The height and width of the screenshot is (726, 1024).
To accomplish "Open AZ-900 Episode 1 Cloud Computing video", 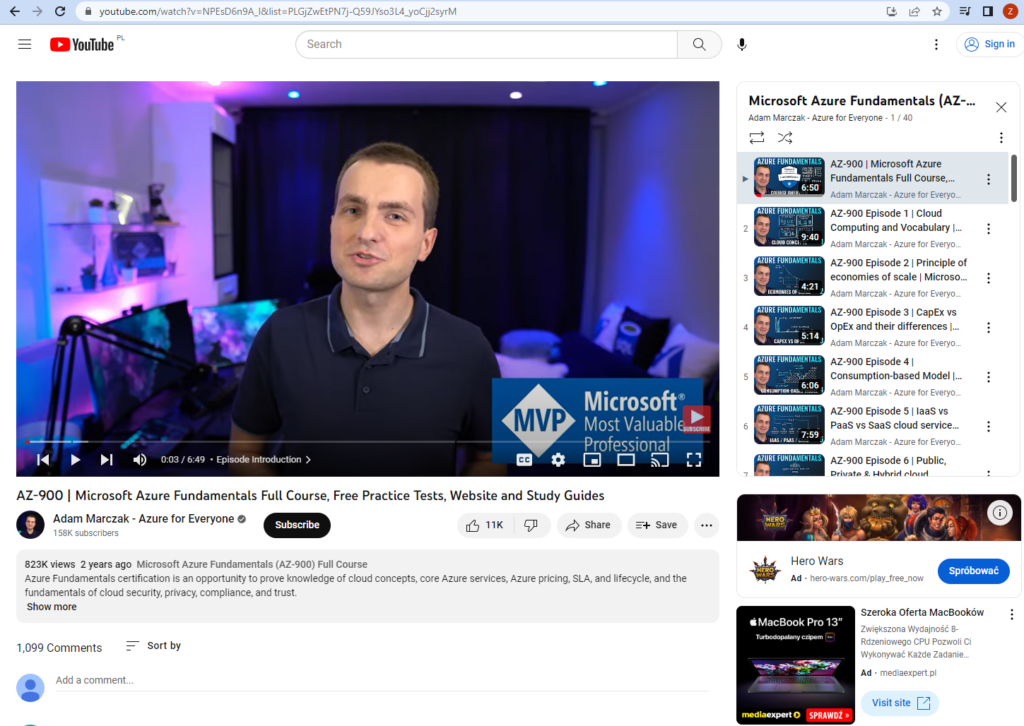I will coord(872,228).
